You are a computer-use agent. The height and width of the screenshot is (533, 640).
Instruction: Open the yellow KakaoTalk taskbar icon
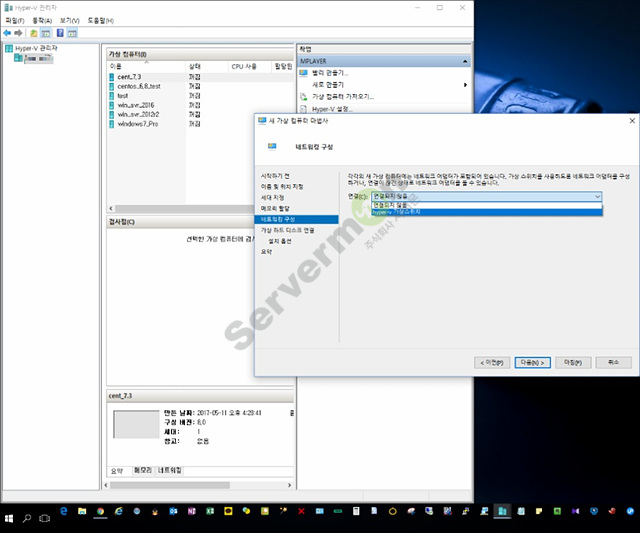click(x=228, y=511)
